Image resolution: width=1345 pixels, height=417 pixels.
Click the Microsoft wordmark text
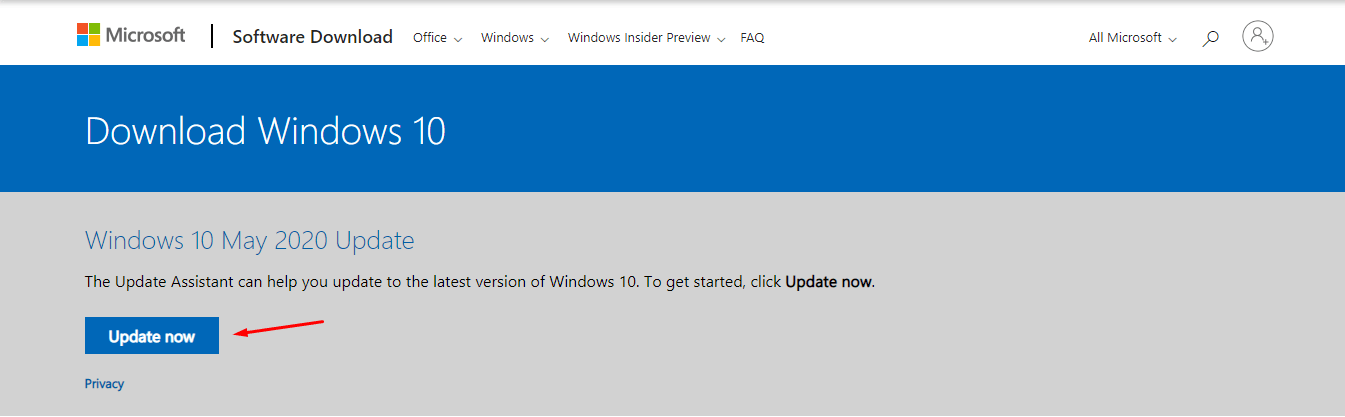147,35
